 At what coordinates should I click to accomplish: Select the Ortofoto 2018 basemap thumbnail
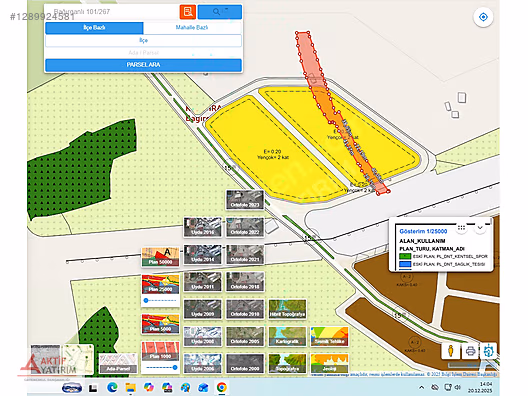click(x=245, y=282)
